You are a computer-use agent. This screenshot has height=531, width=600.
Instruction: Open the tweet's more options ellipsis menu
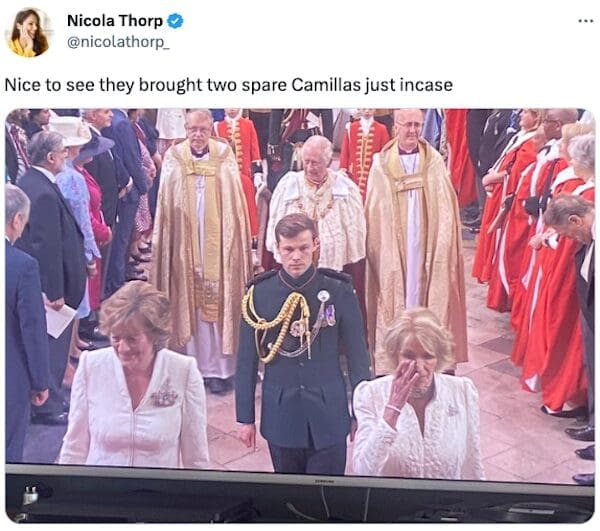click(585, 20)
